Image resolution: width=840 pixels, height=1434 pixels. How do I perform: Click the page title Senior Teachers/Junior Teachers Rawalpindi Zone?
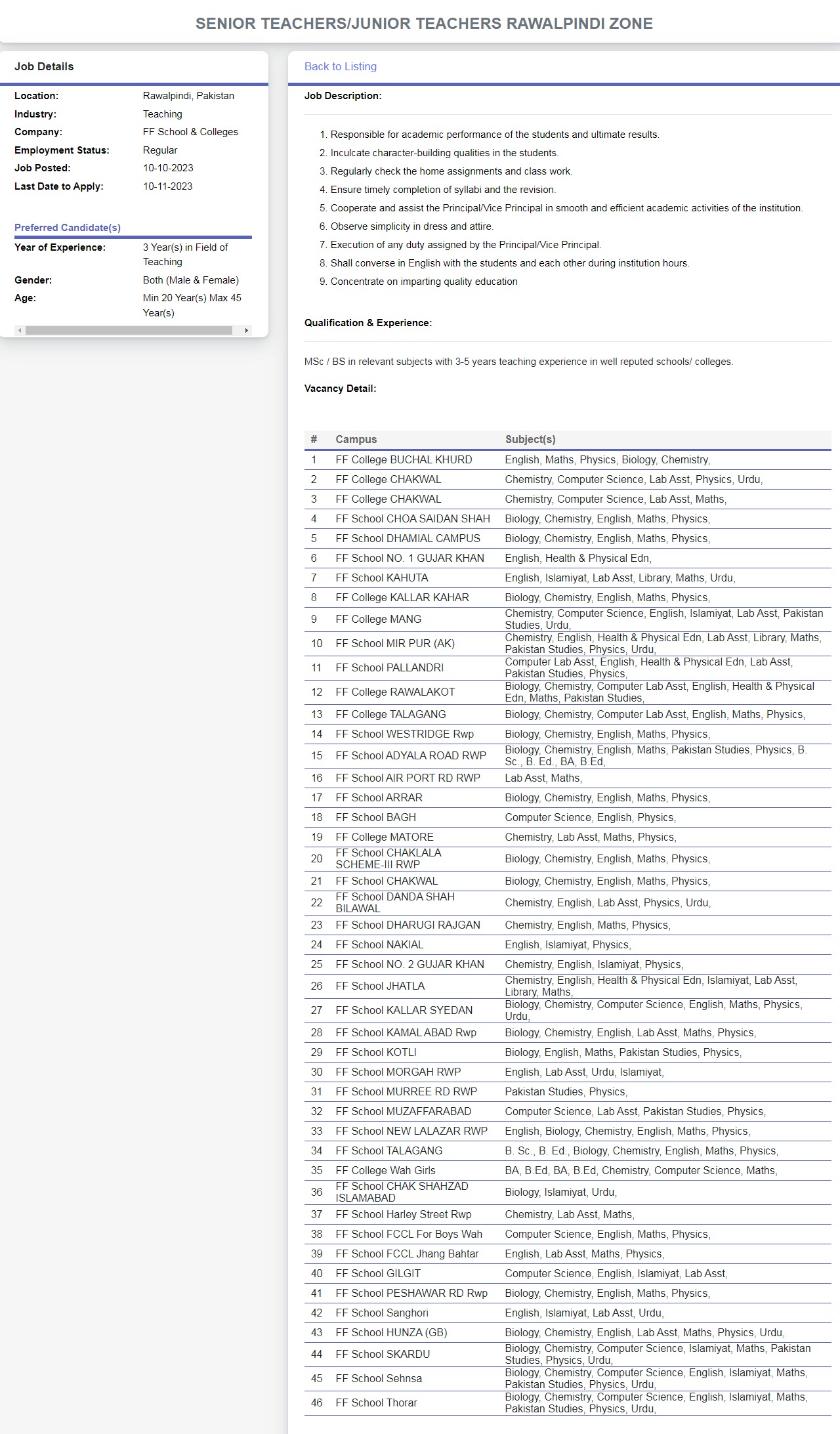pyautogui.click(x=424, y=24)
